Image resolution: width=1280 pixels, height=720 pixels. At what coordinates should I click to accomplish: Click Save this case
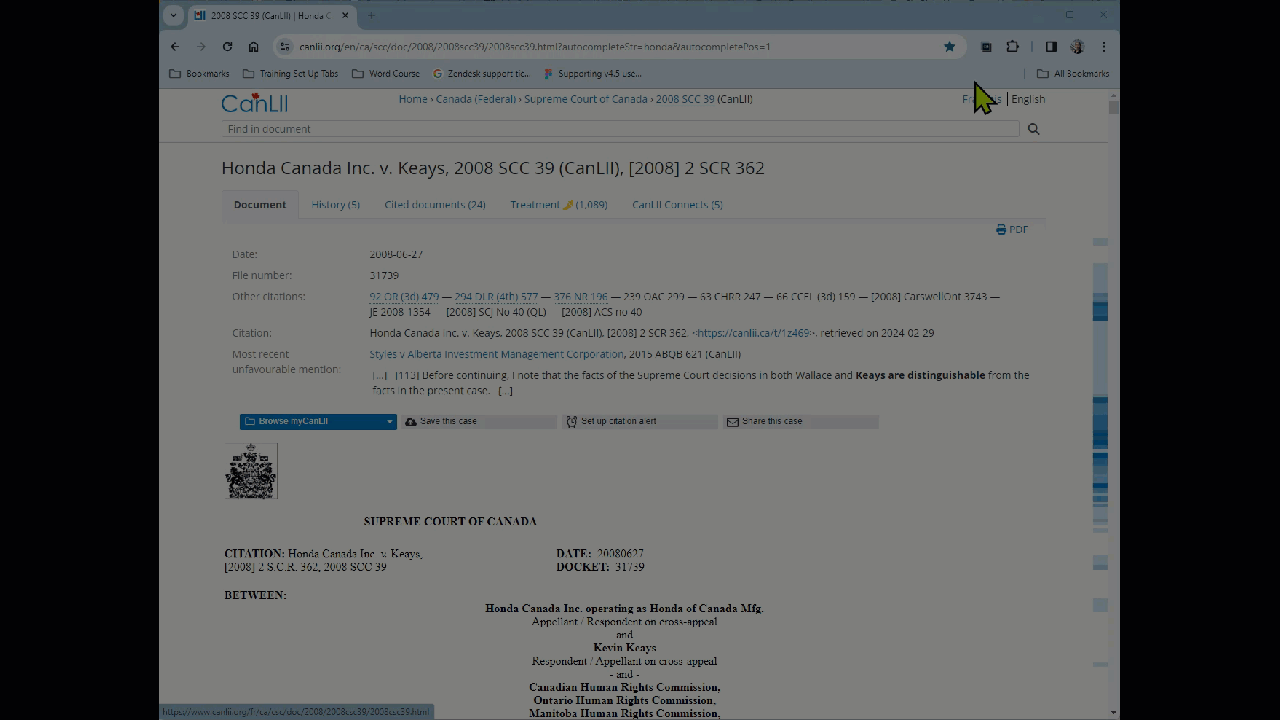point(479,422)
